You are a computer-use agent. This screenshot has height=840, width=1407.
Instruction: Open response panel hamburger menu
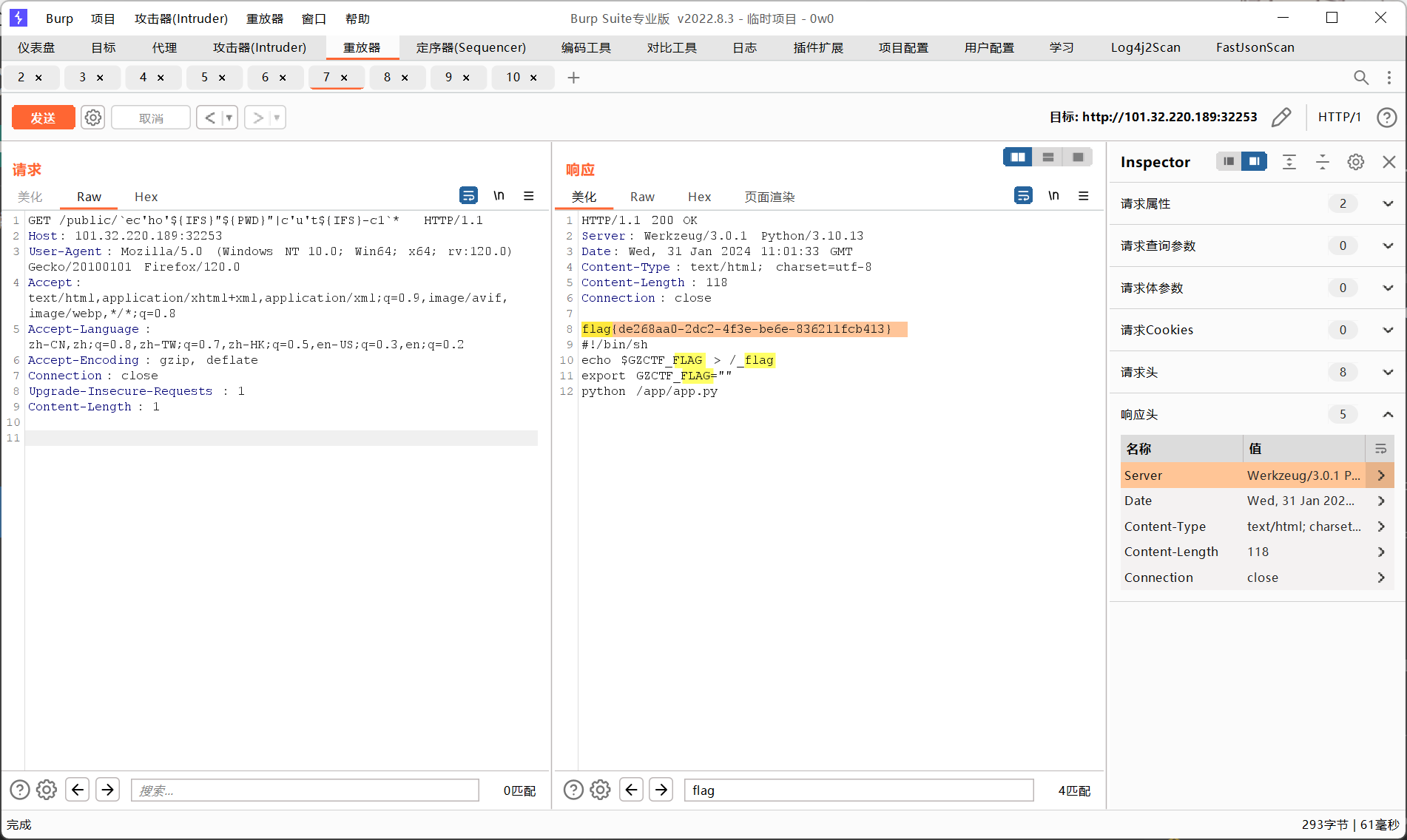1084,195
